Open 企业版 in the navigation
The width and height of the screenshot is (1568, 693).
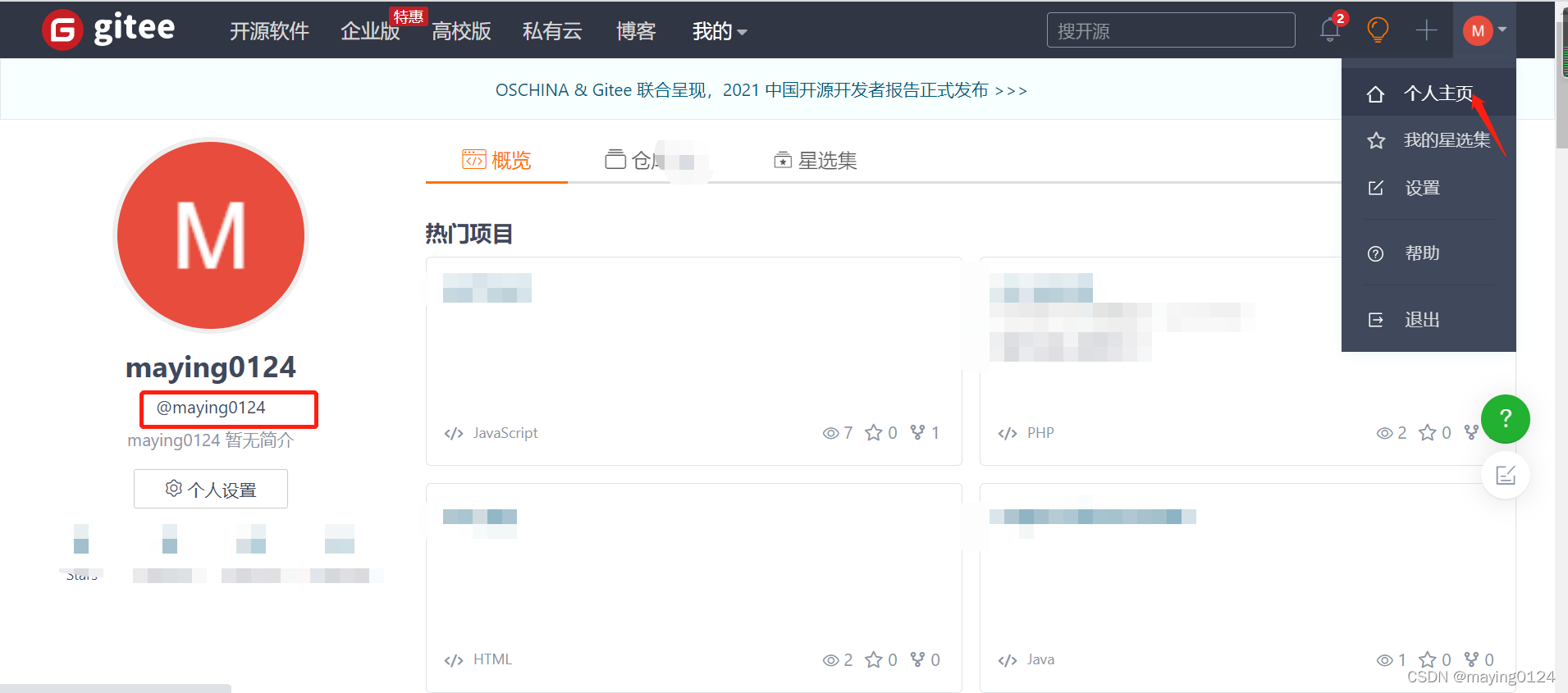(370, 31)
